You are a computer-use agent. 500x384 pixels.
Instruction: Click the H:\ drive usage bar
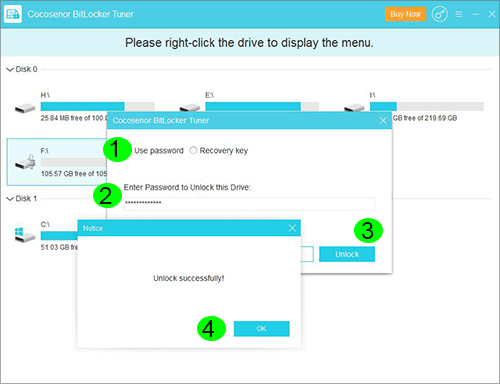[98, 106]
